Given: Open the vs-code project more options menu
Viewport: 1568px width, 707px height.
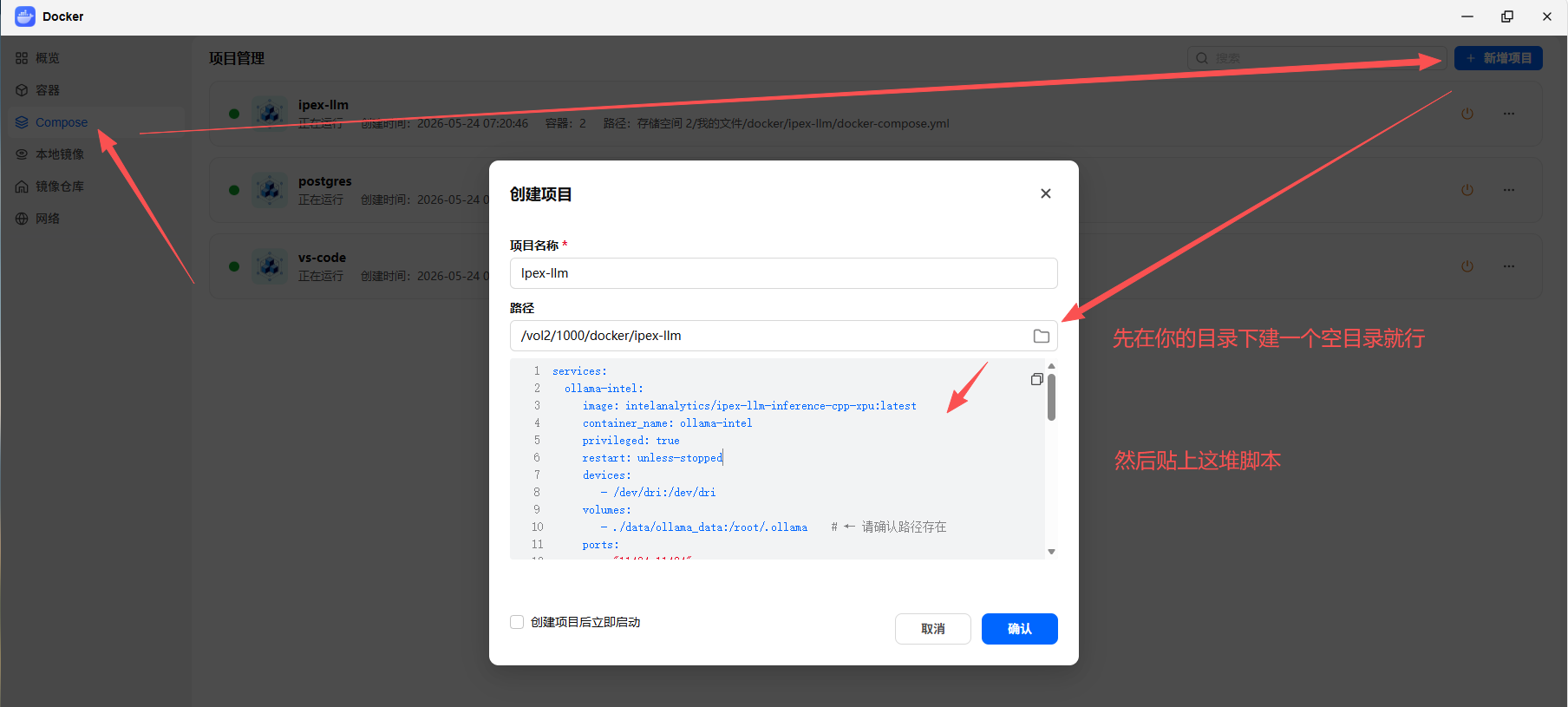Looking at the screenshot, I should [1509, 266].
